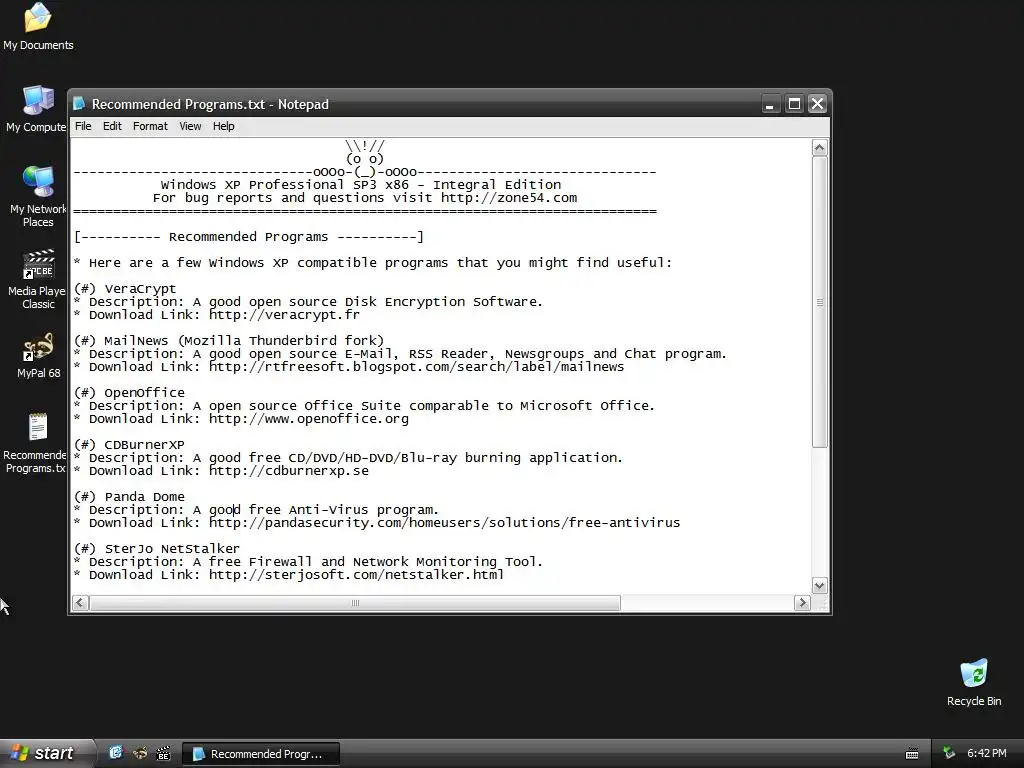Image resolution: width=1024 pixels, height=768 pixels.
Task: Click "Windows XP Professional SP3 x86" line
Action: 361,185
